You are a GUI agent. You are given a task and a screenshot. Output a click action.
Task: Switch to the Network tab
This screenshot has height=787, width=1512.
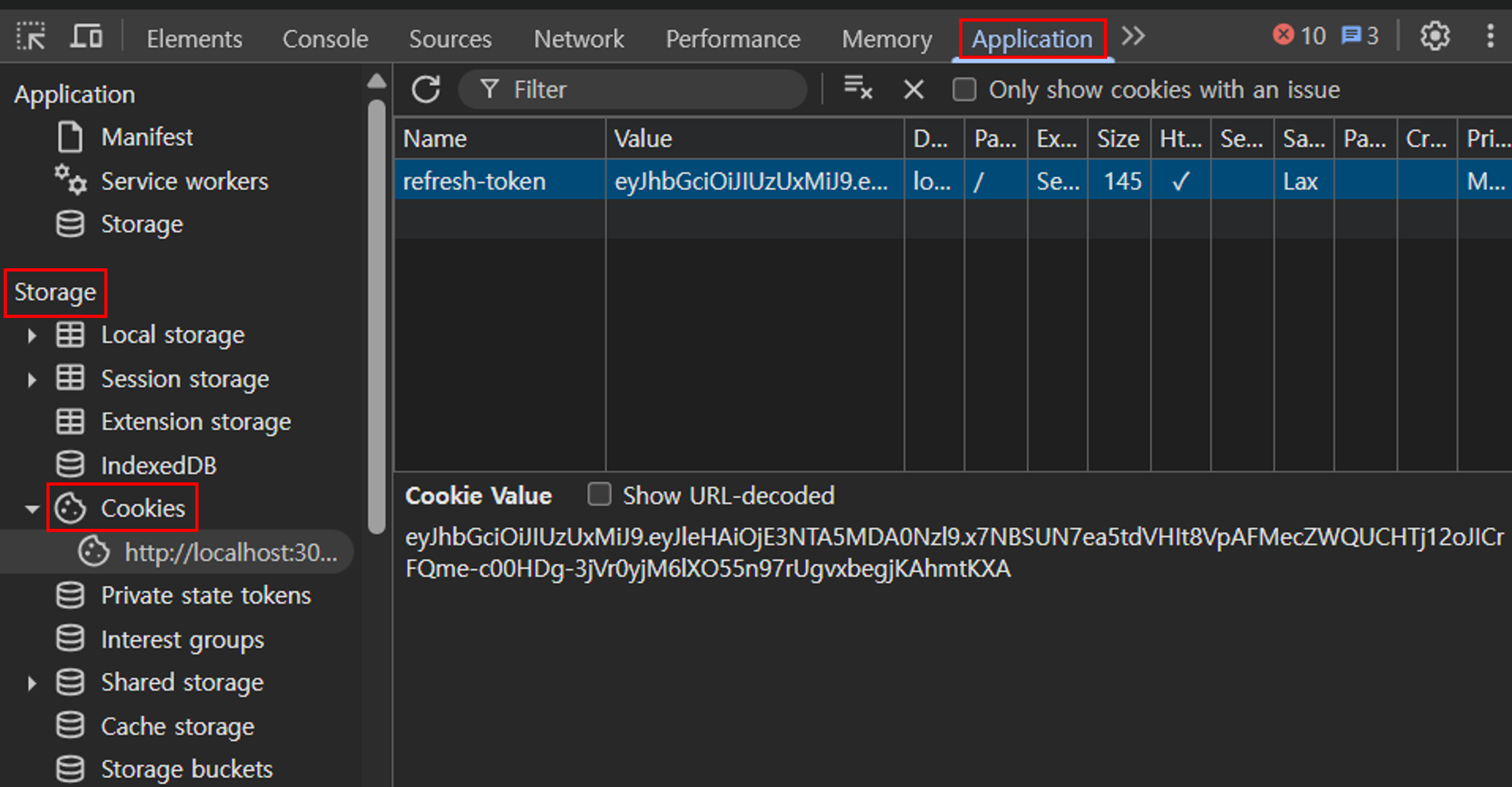point(578,39)
